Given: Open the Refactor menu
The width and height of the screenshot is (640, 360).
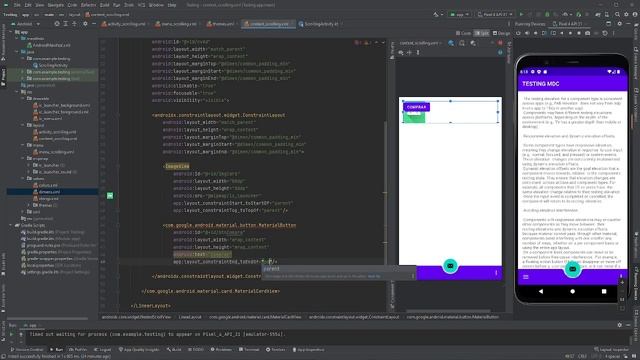Looking at the screenshot, I should click(x=88, y=5).
